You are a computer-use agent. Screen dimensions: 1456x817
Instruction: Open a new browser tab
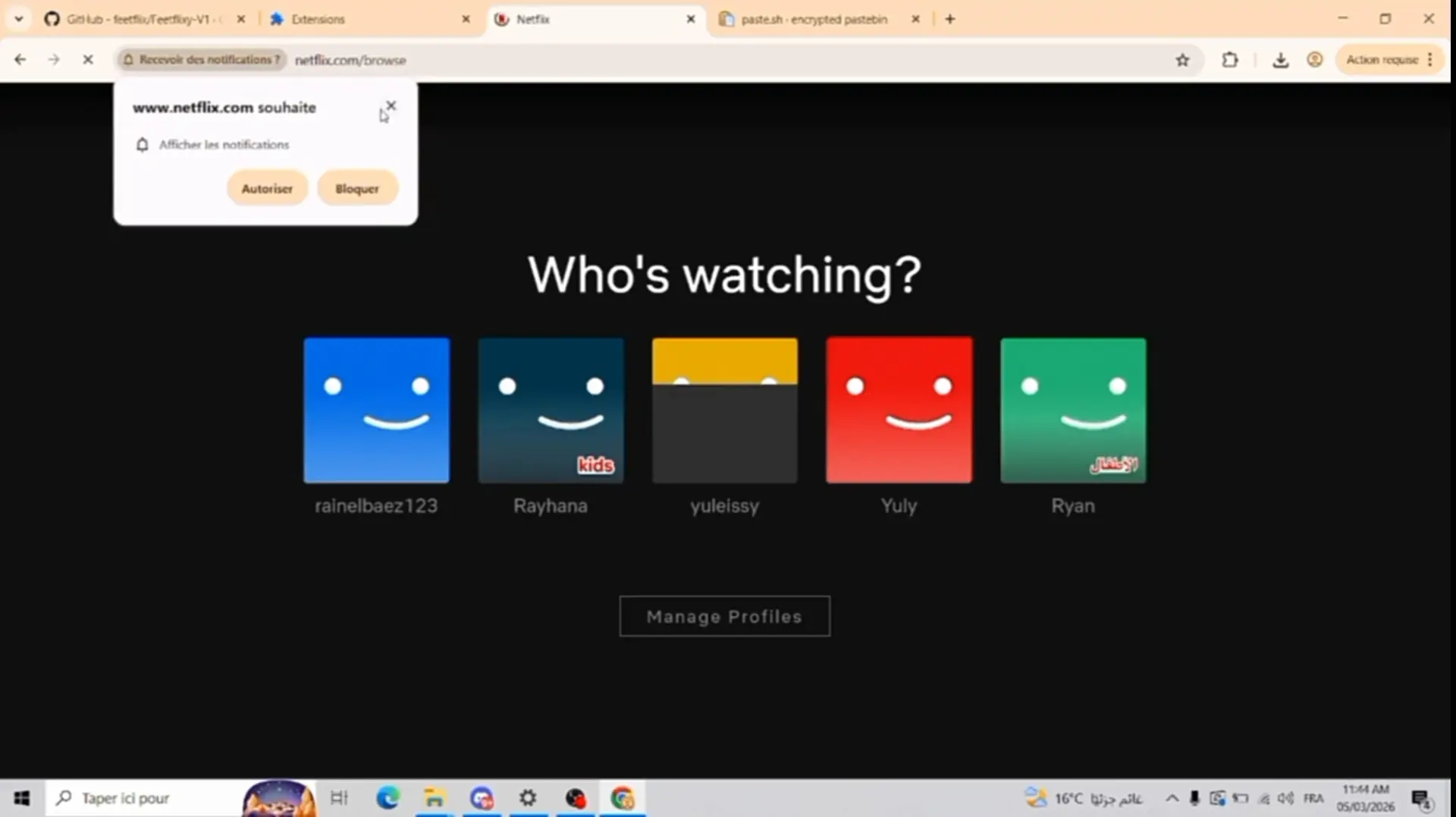click(x=950, y=19)
